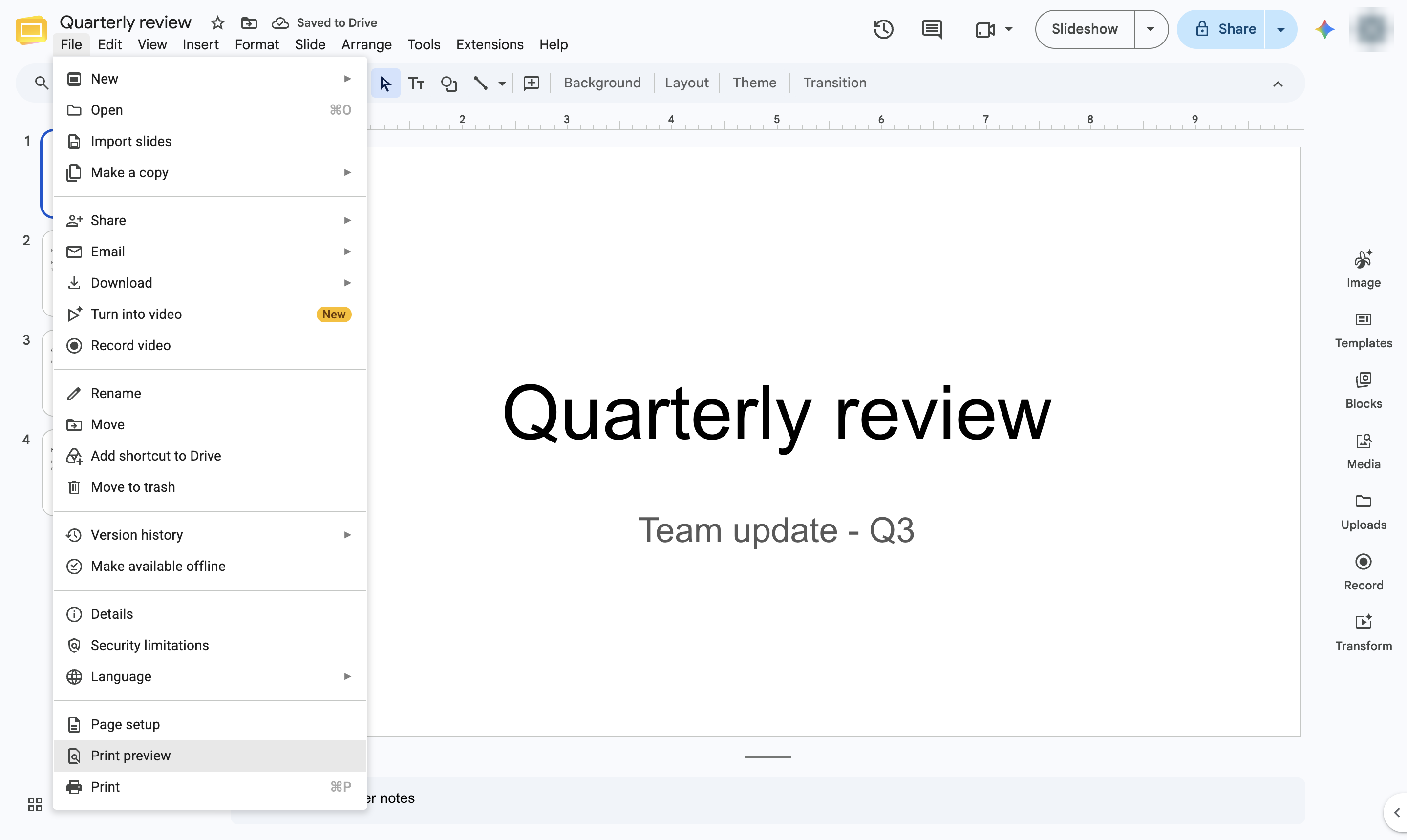Screen dimensions: 1407x840
Task: Open the Image side panel
Action: (x=1363, y=270)
